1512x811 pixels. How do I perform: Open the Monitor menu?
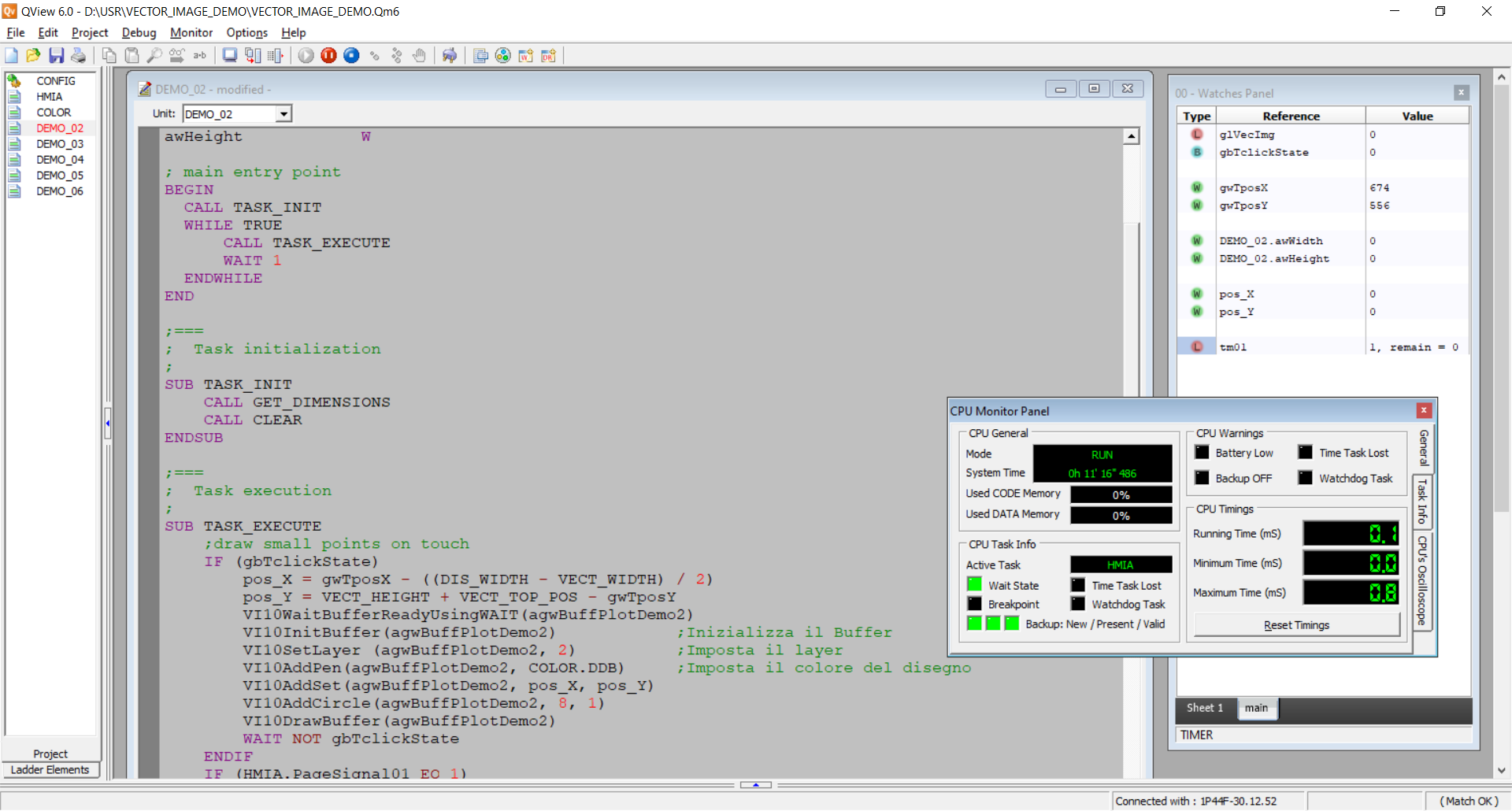pyautogui.click(x=191, y=32)
